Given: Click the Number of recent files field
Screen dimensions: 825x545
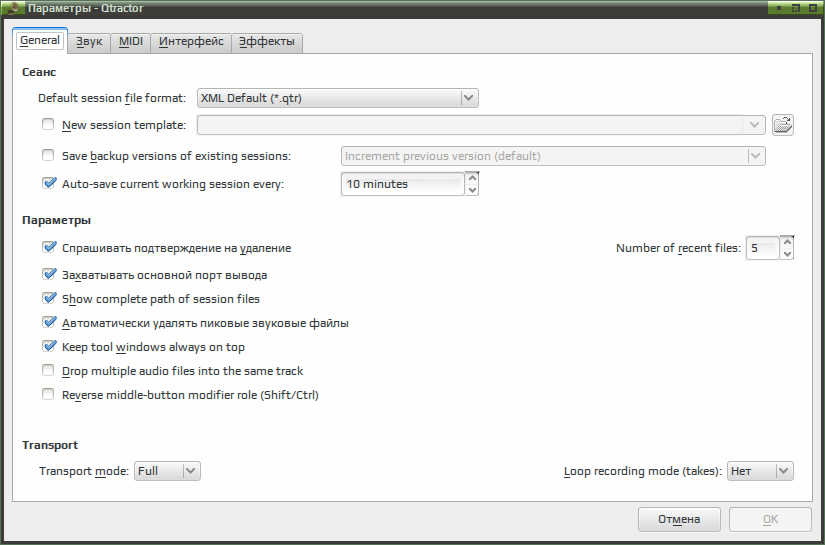Looking at the screenshot, I should tap(763, 248).
